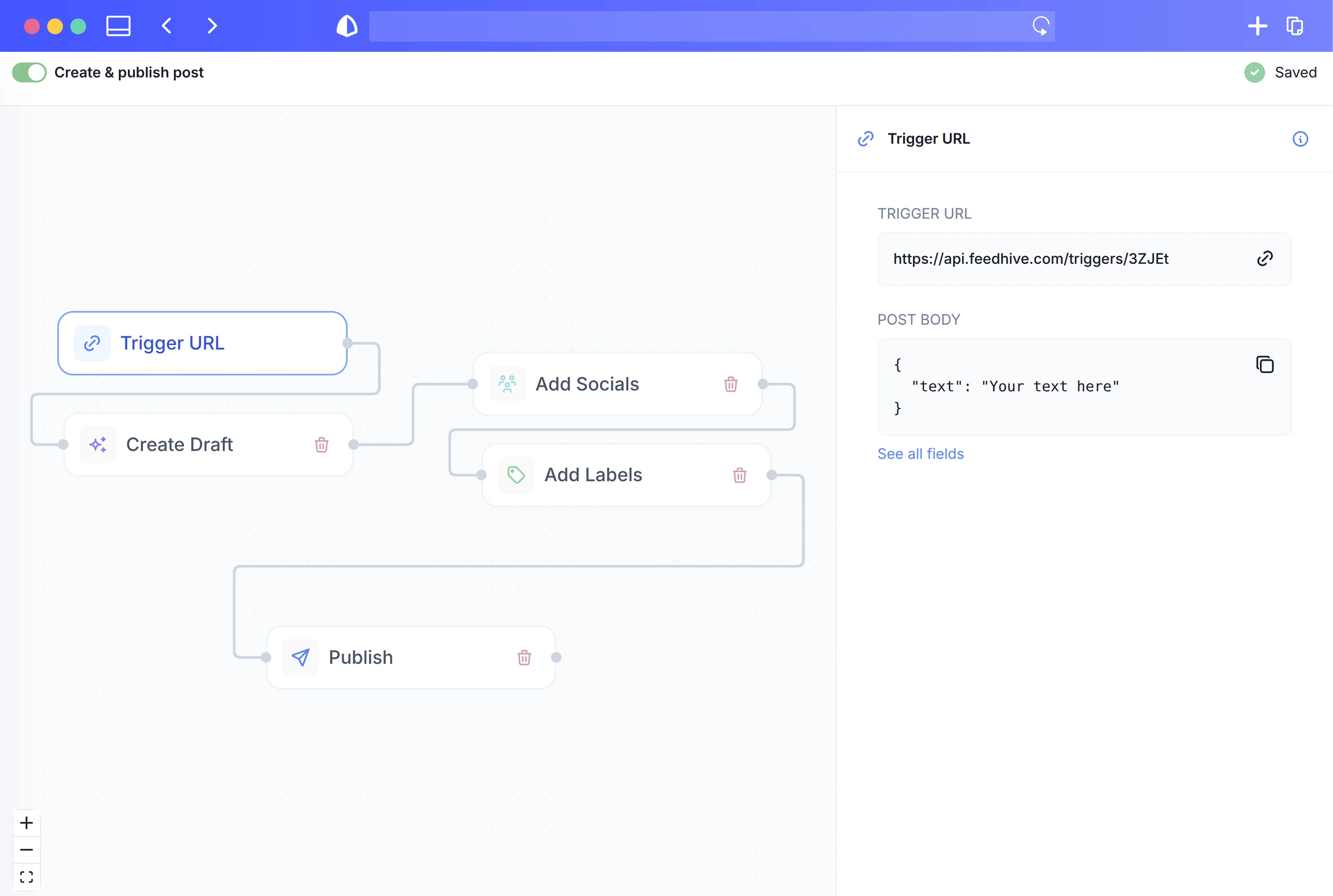Click the FeedHive logo in the toolbar
Screen dimensions: 1333x896
click(346, 26)
